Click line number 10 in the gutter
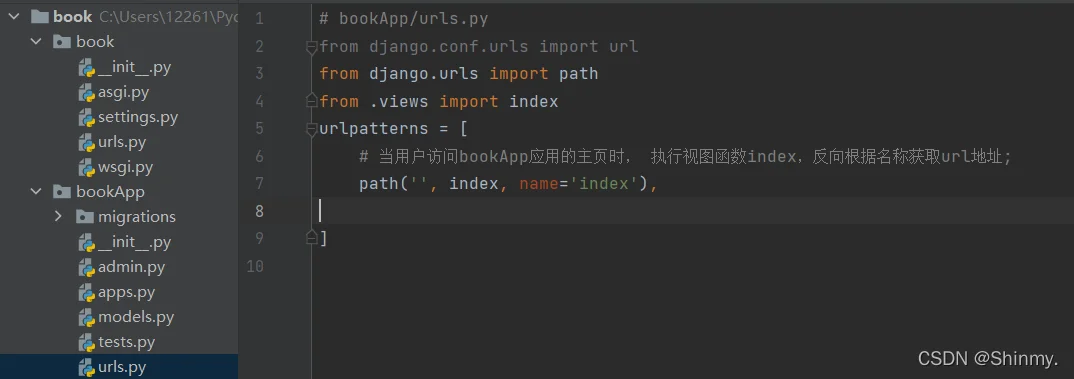Viewport: 1074px width, 379px height. [x=255, y=266]
